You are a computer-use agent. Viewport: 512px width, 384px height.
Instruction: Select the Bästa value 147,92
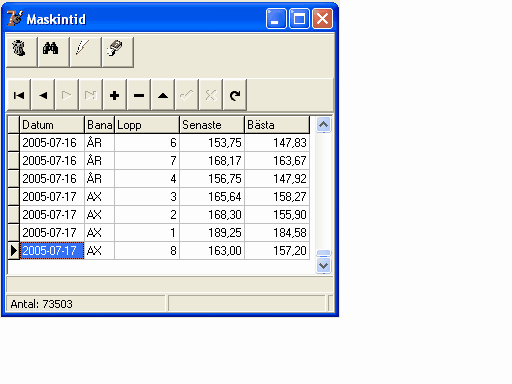[277, 179]
